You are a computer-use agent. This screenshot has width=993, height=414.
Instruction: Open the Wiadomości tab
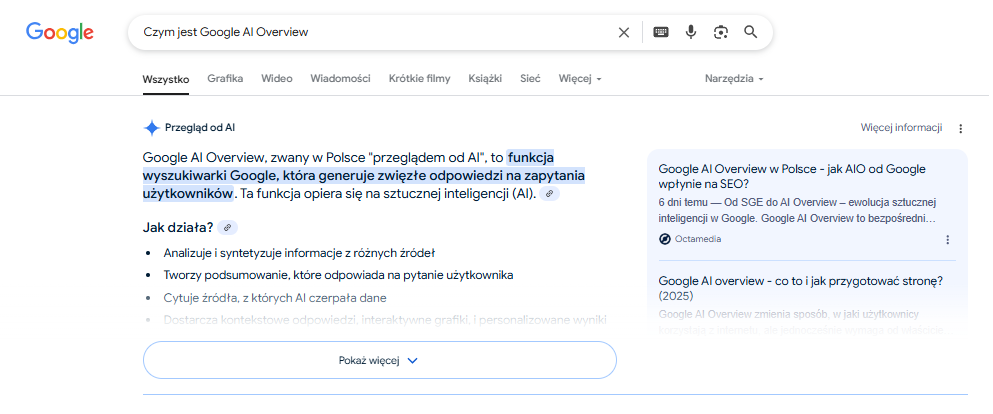coord(341,78)
